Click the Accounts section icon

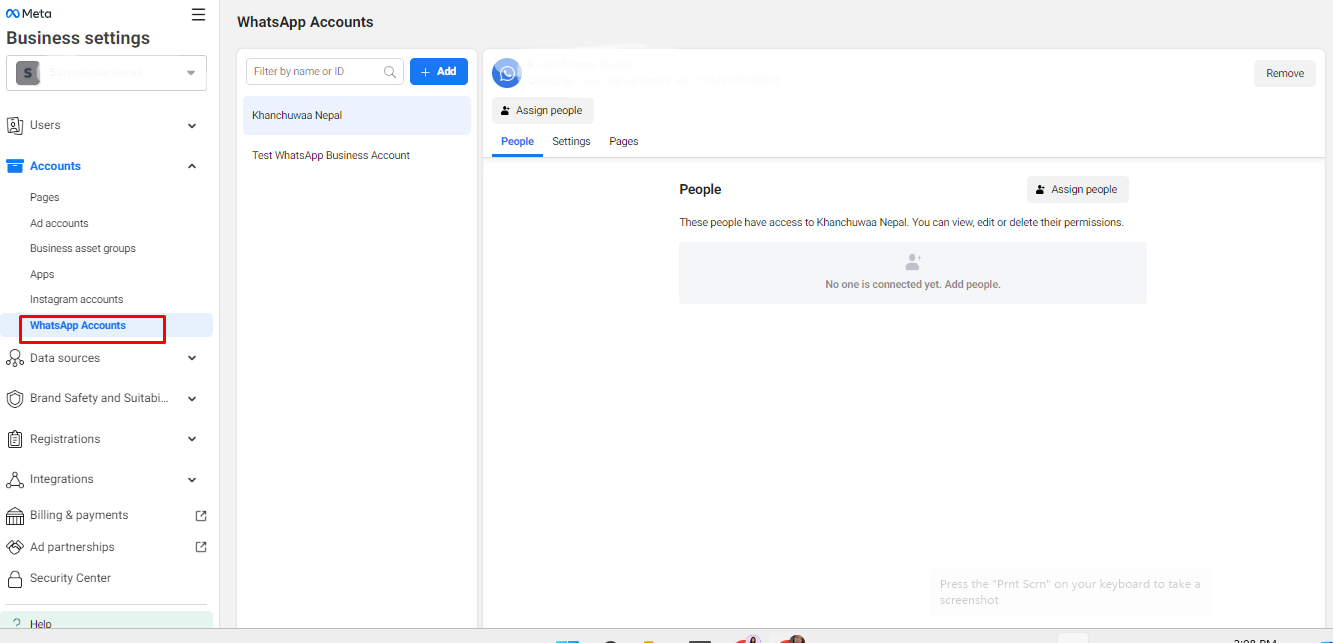[15, 166]
